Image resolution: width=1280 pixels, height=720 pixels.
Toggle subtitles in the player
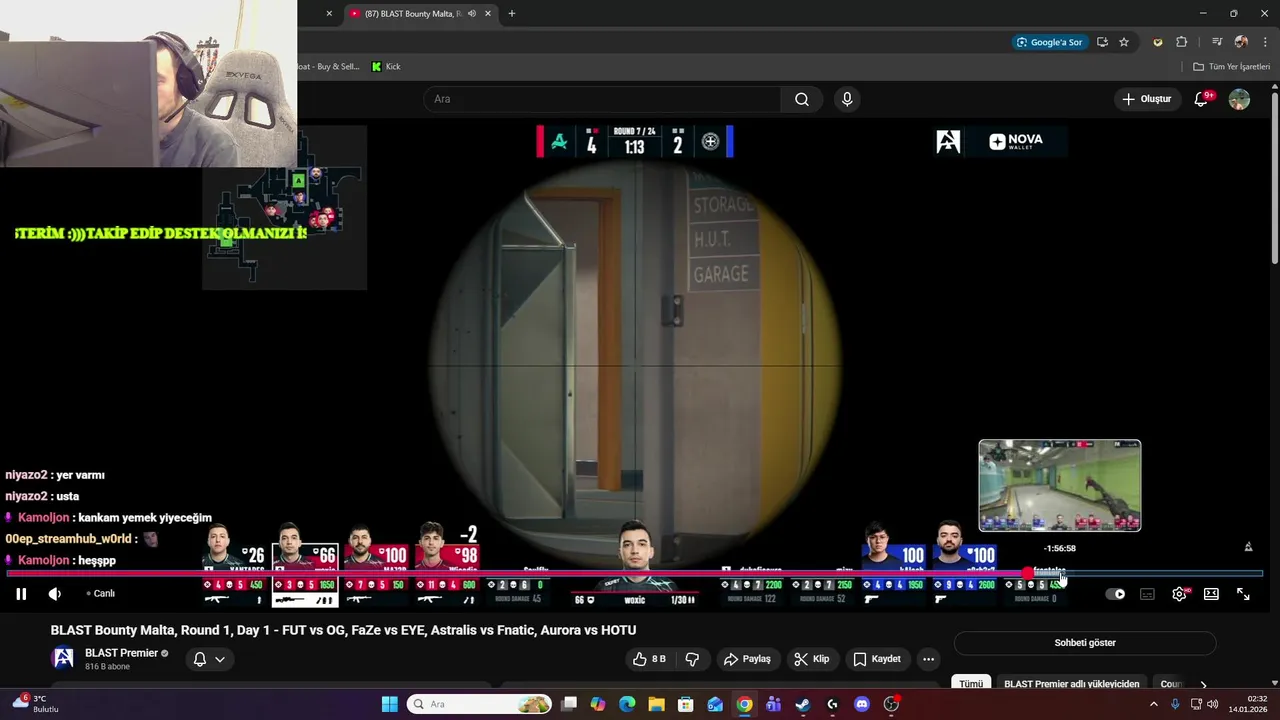pos(1147,594)
